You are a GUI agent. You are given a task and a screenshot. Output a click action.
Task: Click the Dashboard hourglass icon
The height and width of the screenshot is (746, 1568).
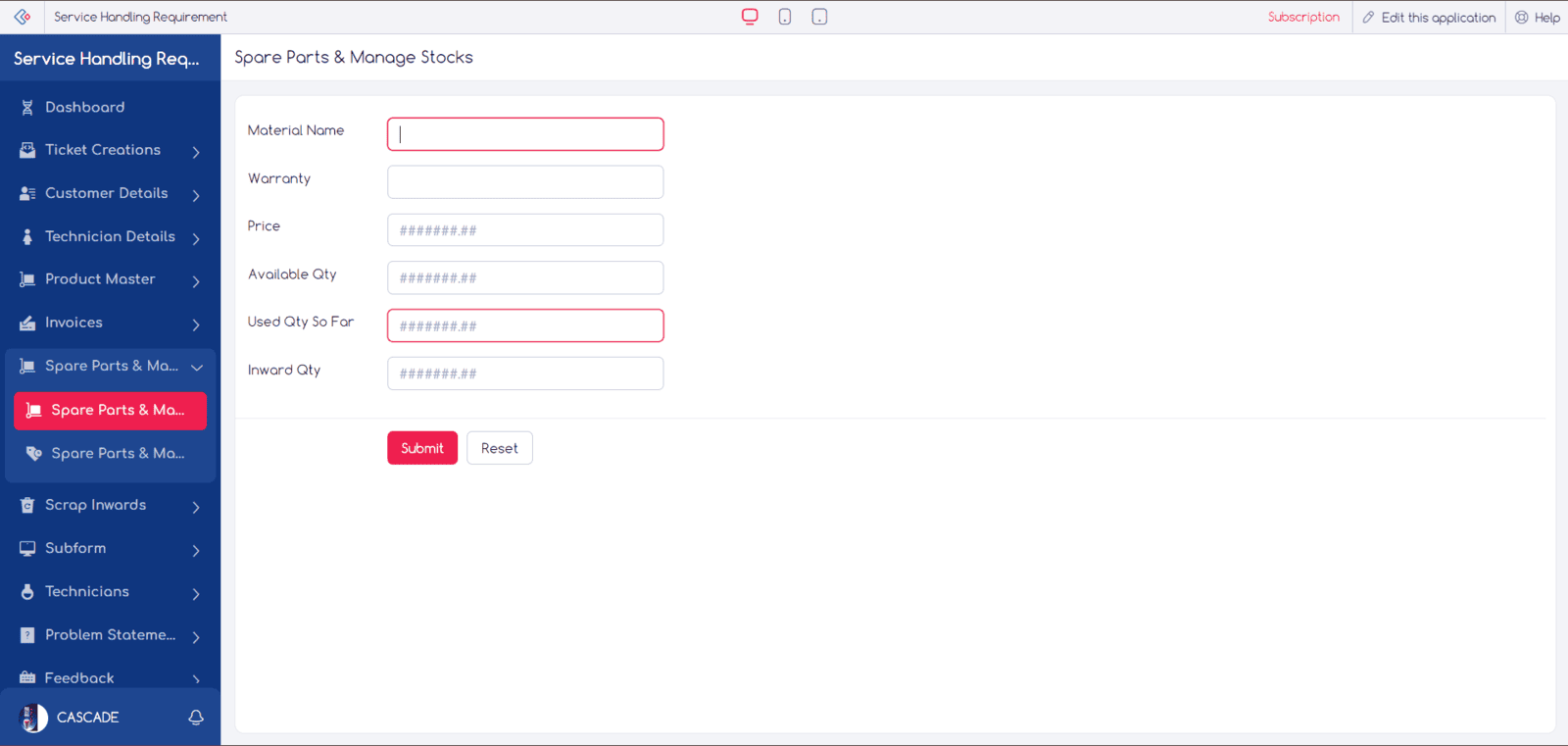(x=27, y=108)
